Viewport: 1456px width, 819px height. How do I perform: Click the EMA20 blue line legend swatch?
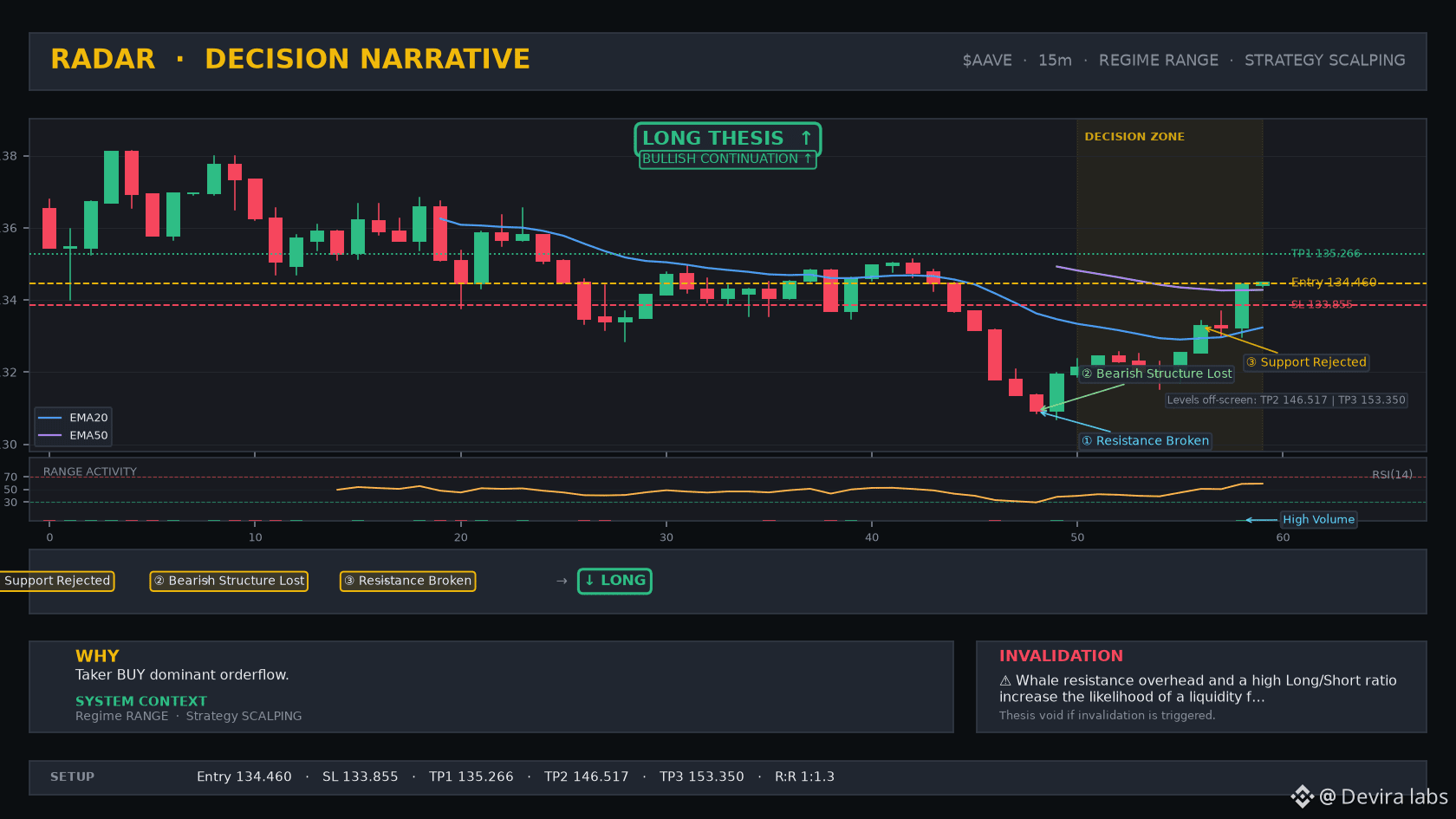point(49,418)
